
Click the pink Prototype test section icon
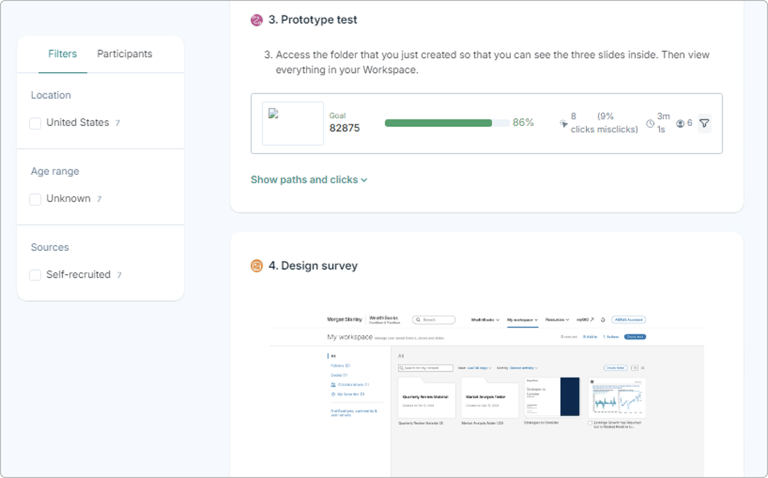click(257, 19)
